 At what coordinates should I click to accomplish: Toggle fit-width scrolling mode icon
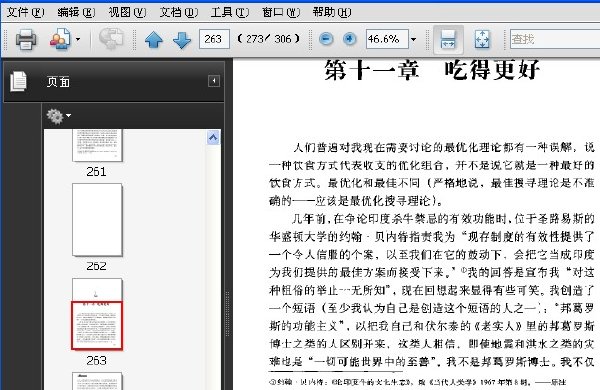[x=448, y=39]
